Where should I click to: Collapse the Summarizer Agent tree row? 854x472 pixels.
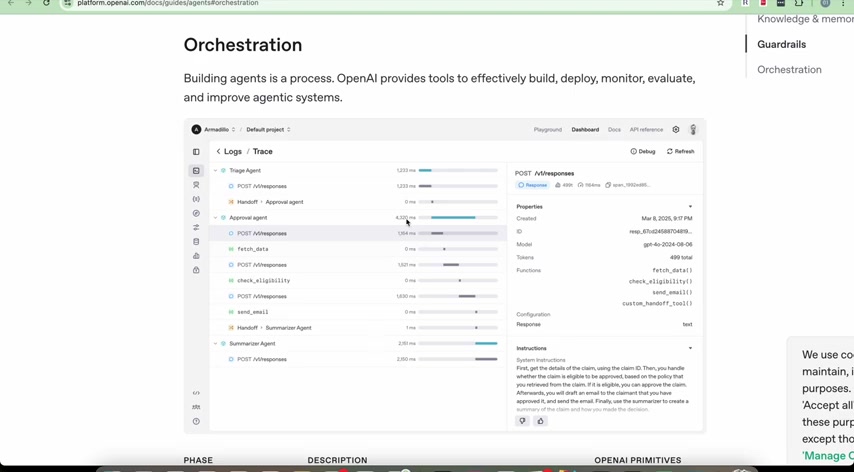pyautogui.click(x=216, y=344)
